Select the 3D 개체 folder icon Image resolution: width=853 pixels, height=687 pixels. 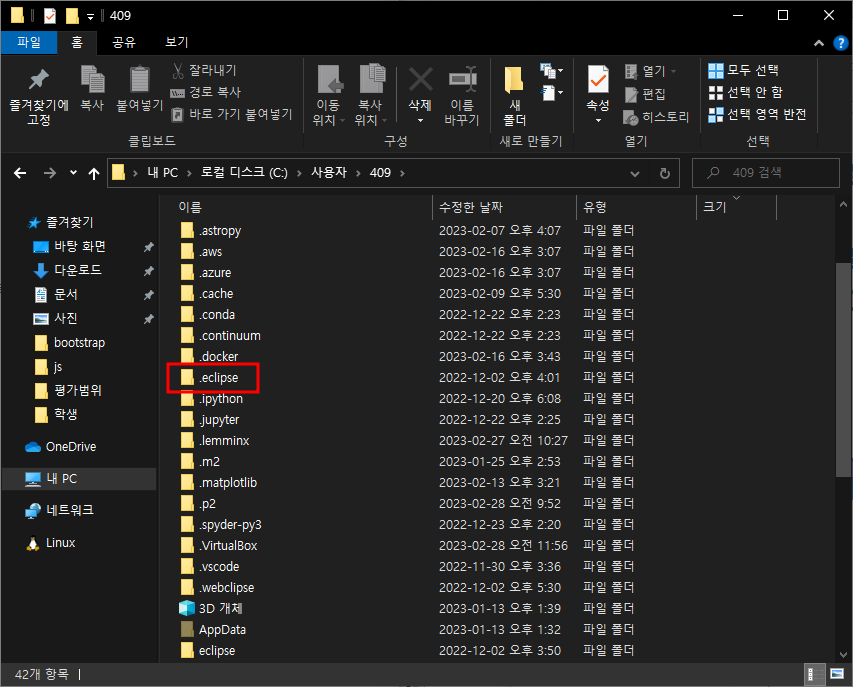187,608
